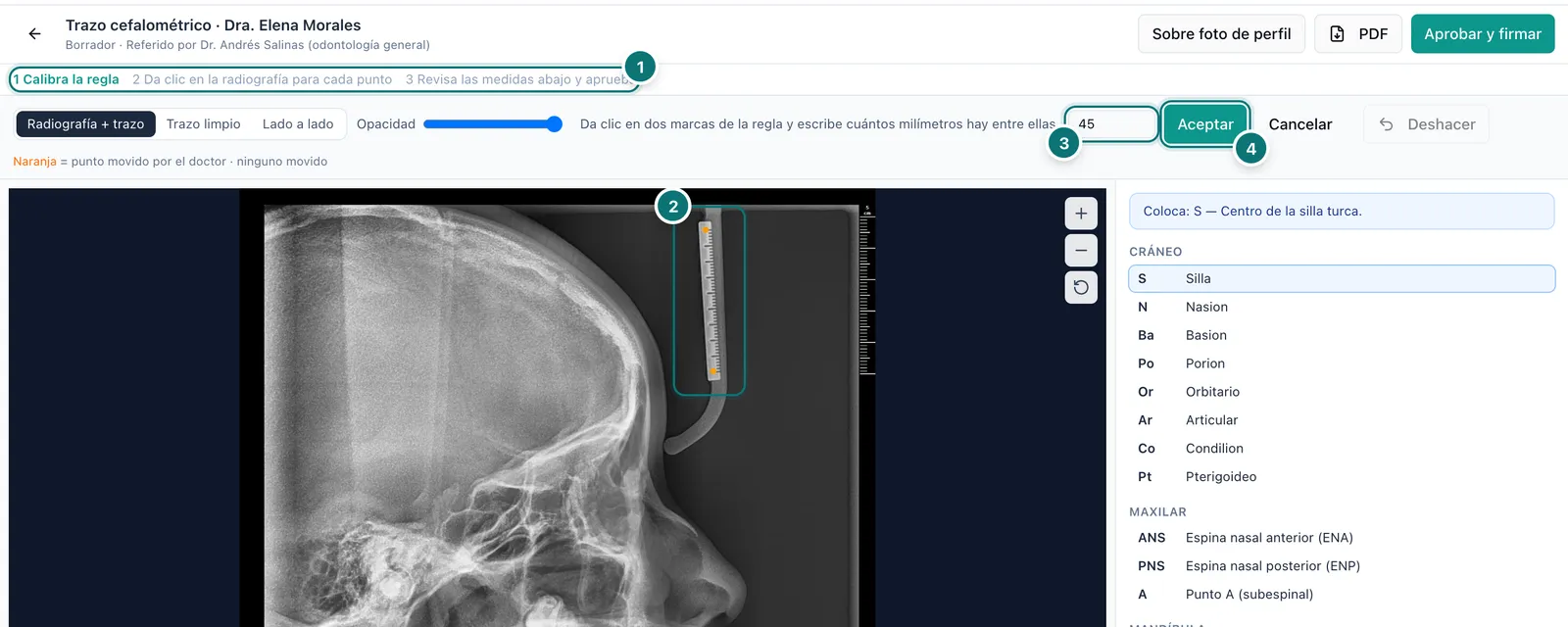Click the ruler in the radiograph
The image size is (1568, 627).
point(710,301)
